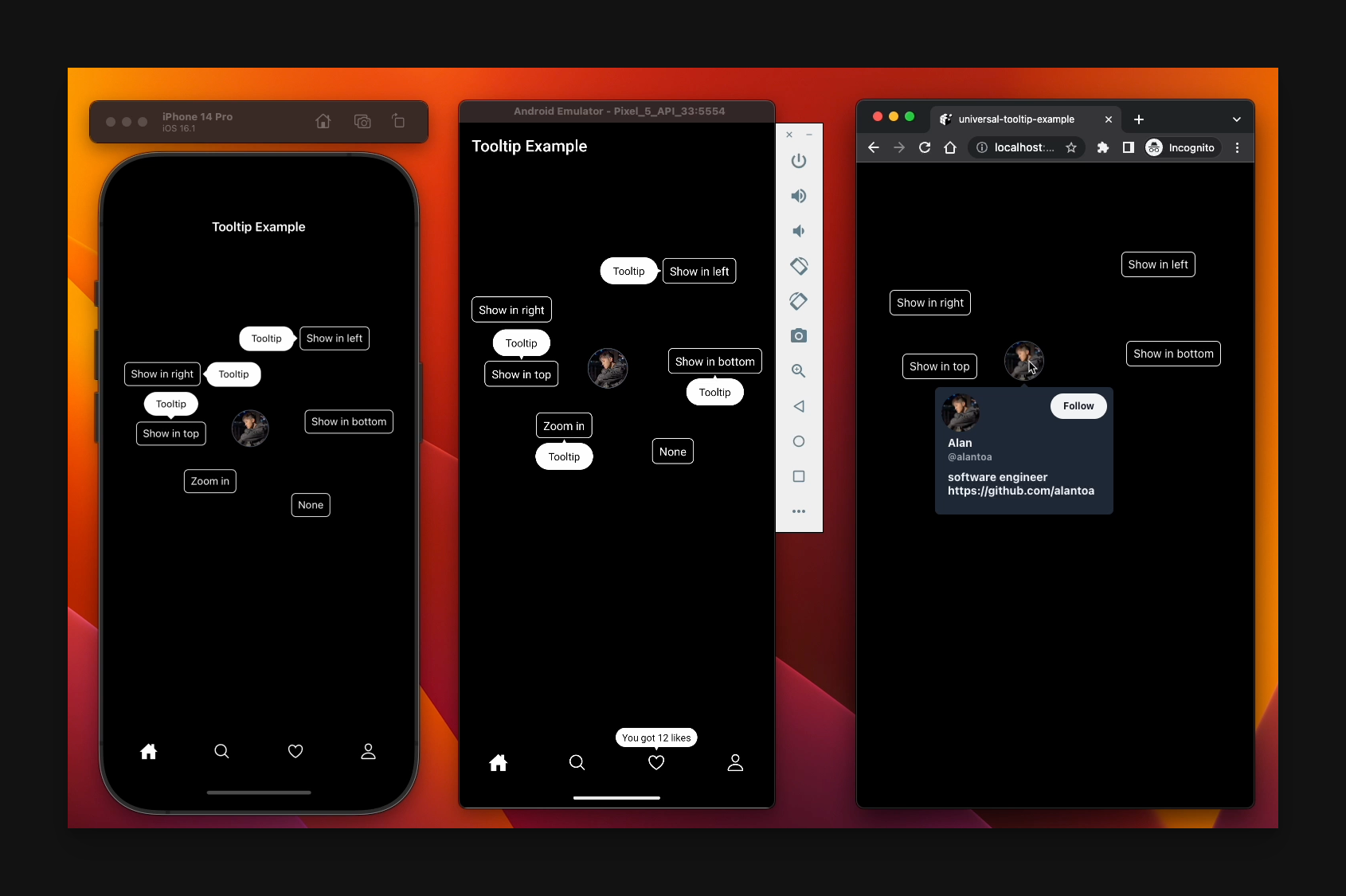Click Home icon in iPhone simulator toolbar
This screenshot has height=896, width=1346.
pos(323,121)
